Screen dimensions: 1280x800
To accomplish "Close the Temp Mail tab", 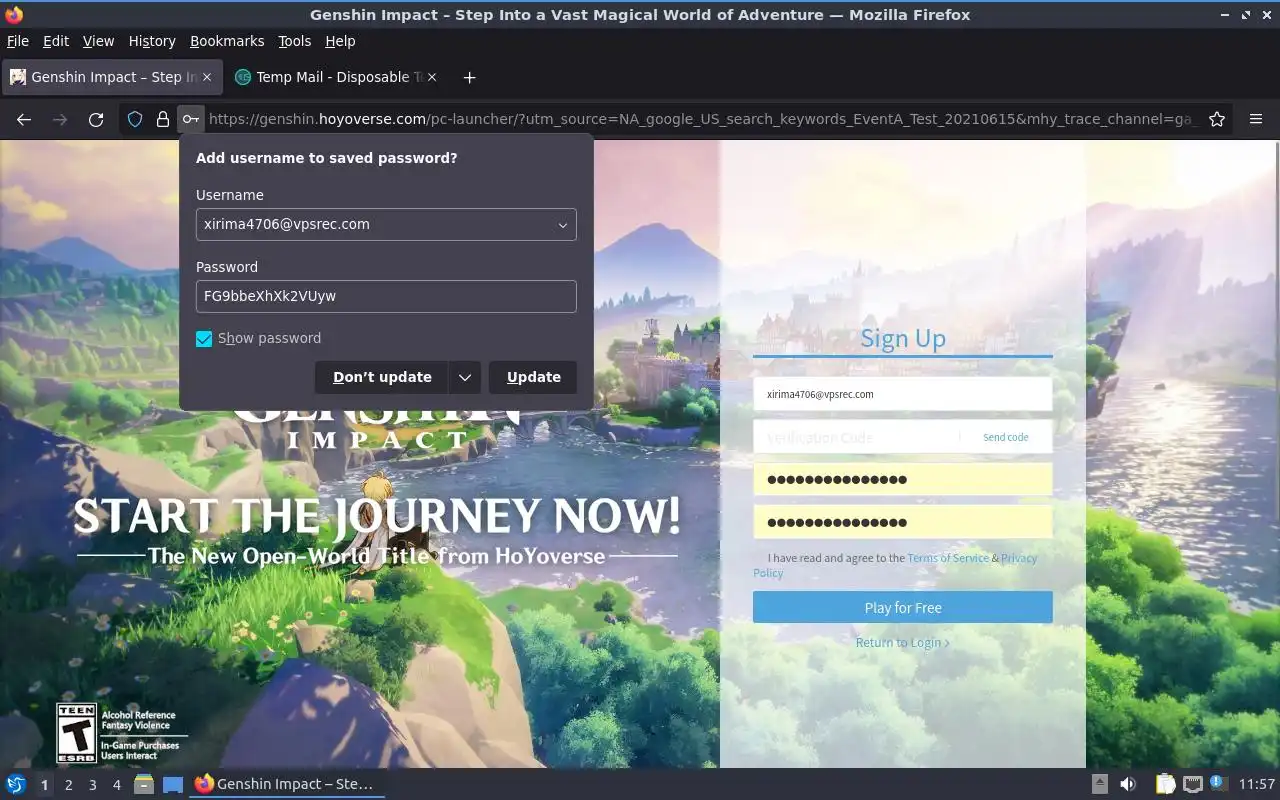I will [432, 77].
